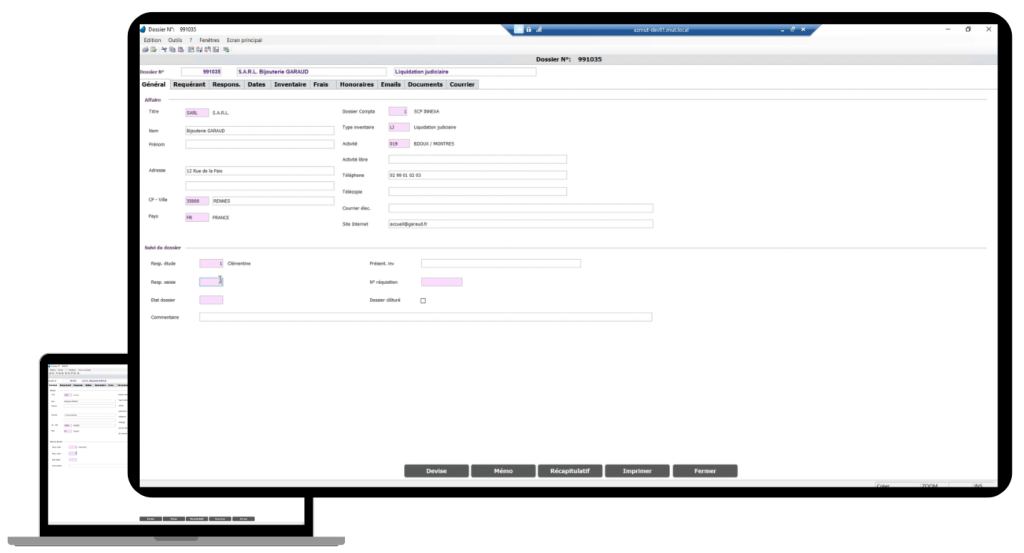Viewport: 1024px width, 553px height.
Task: Click the Adresse field with 12 Rue de la Paix
Action: click(x=260, y=170)
